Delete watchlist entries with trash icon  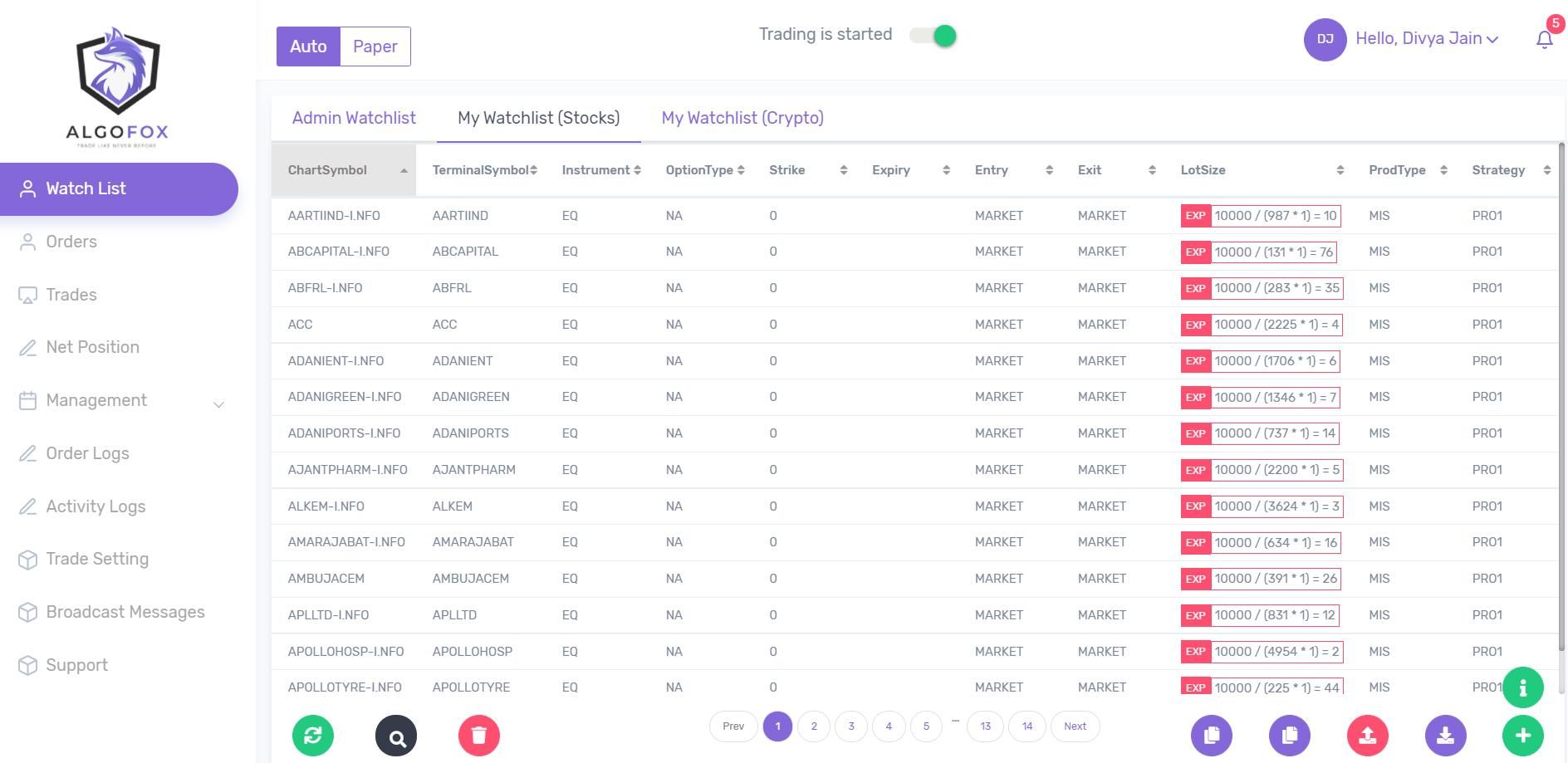point(479,735)
